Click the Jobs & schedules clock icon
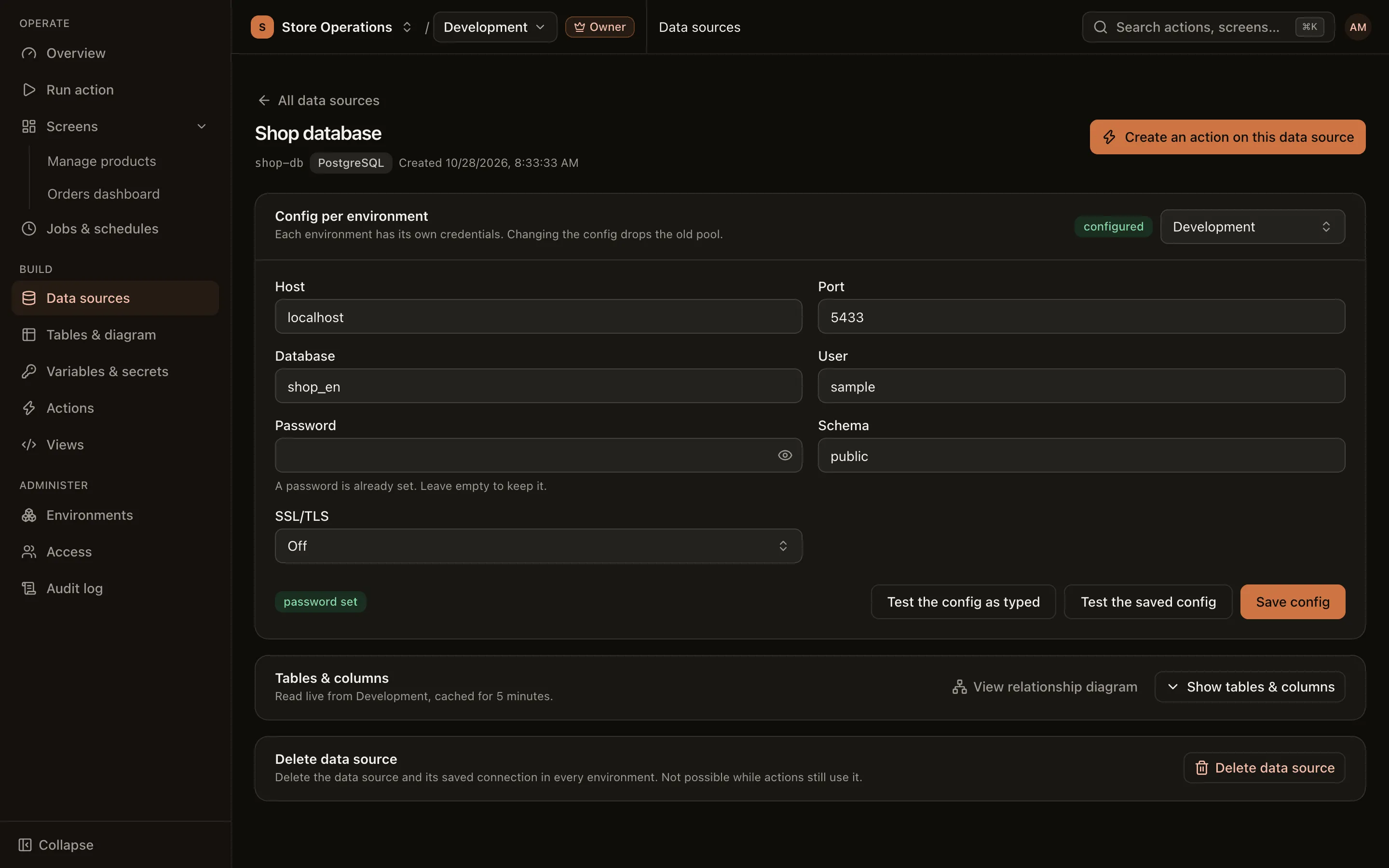This screenshot has height=868, width=1389. point(29,229)
